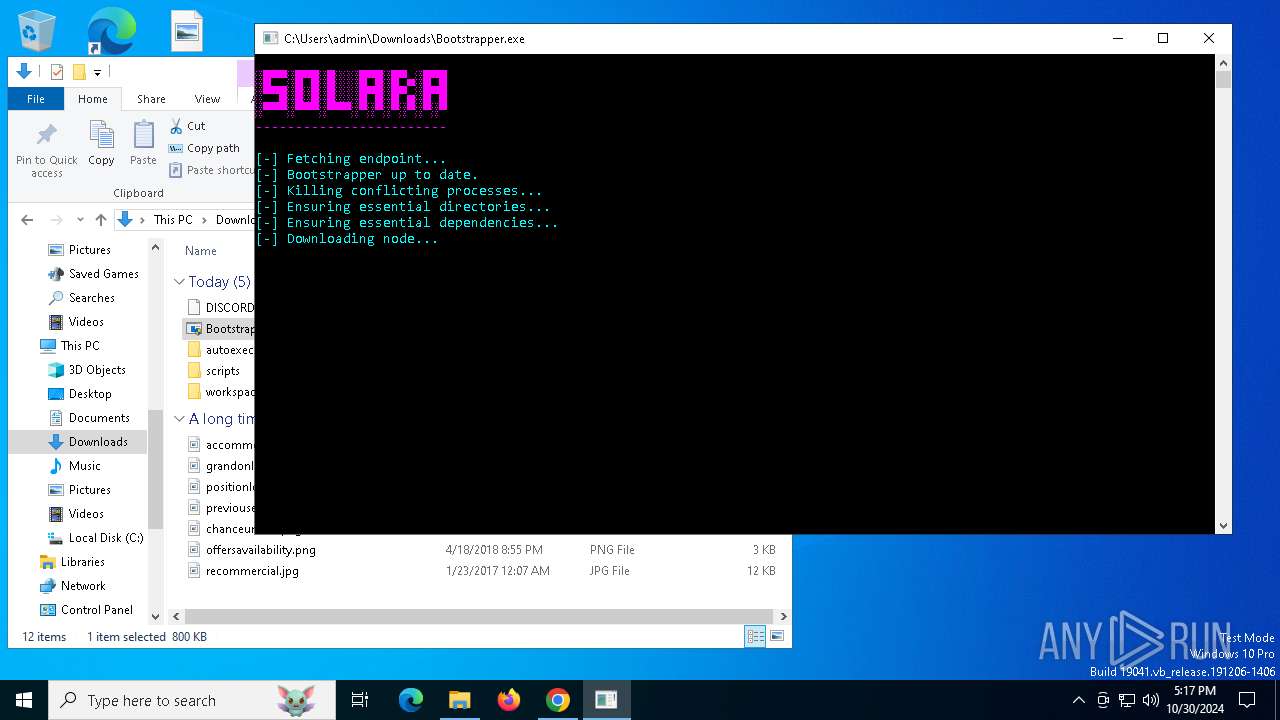Image resolution: width=1280 pixels, height=720 pixels.
Task: Select Network in navigation pane
Action: [x=72, y=586]
